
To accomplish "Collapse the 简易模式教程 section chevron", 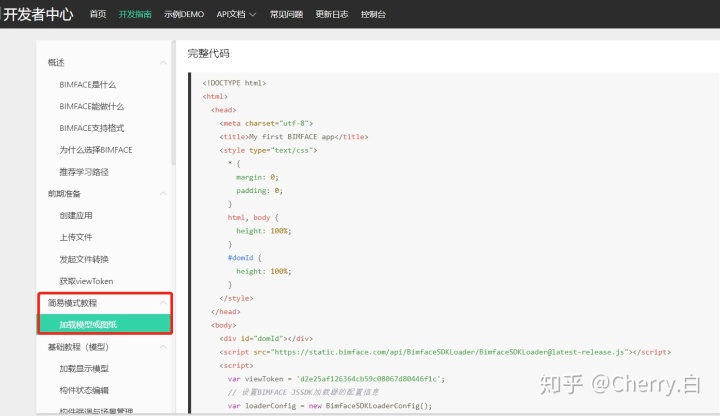I will [163, 303].
